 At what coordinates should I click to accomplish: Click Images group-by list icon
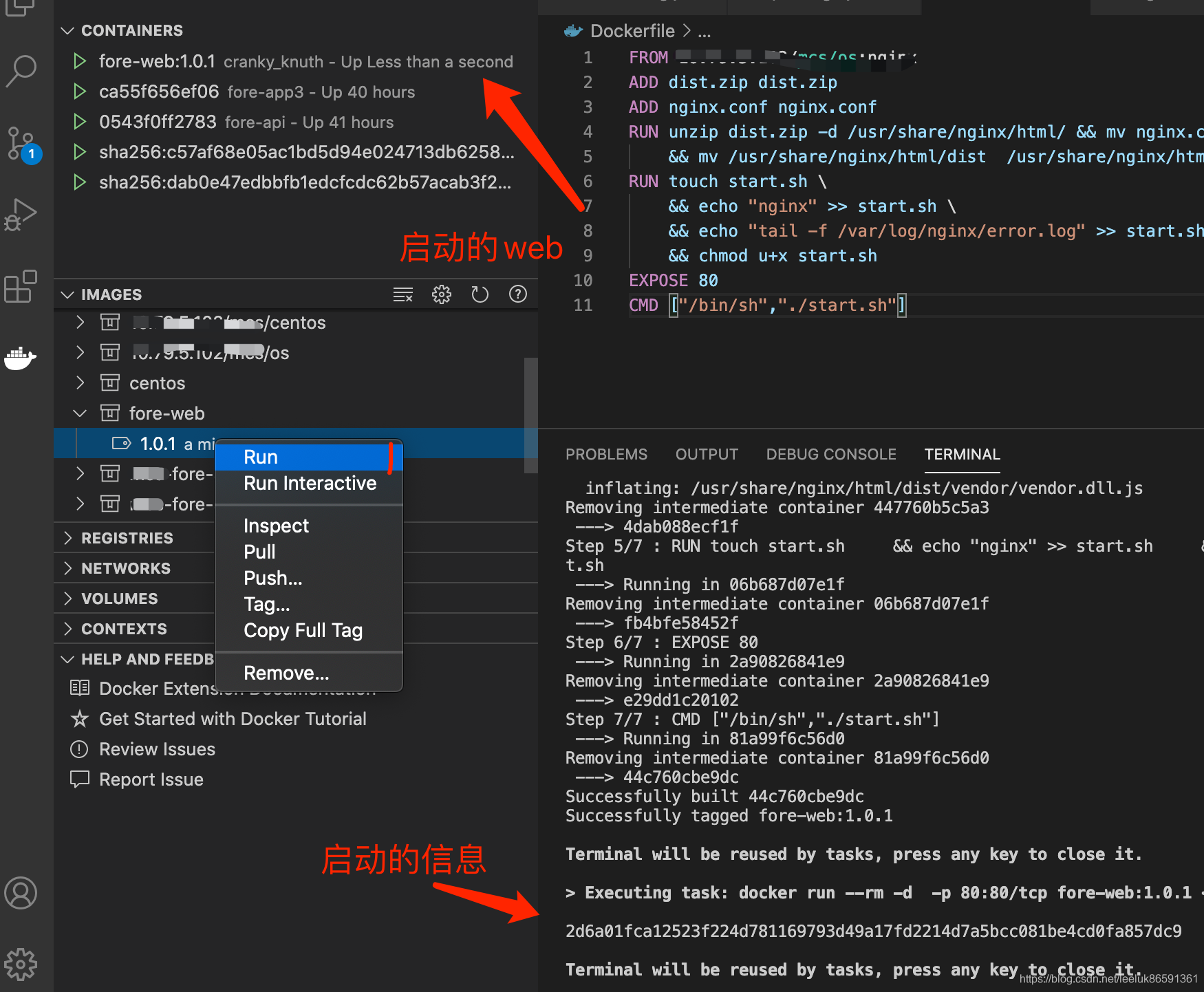[403, 294]
